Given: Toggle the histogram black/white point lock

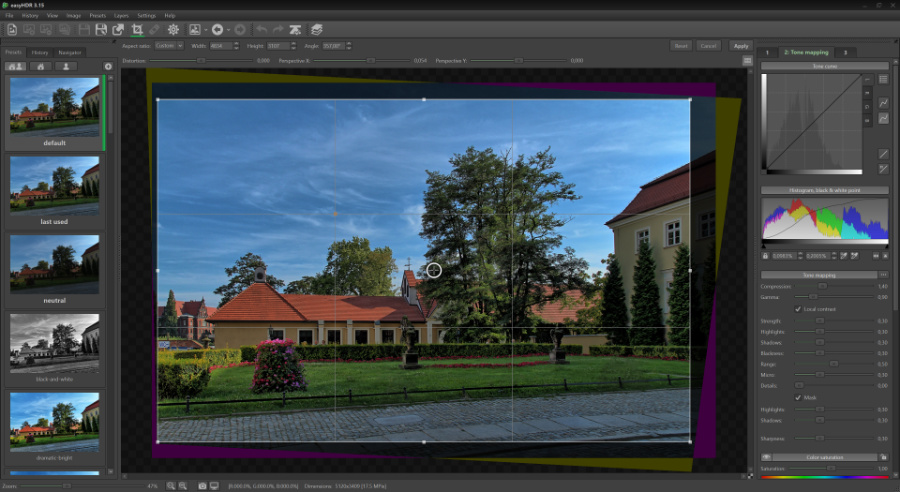Looking at the screenshot, I should point(765,256).
